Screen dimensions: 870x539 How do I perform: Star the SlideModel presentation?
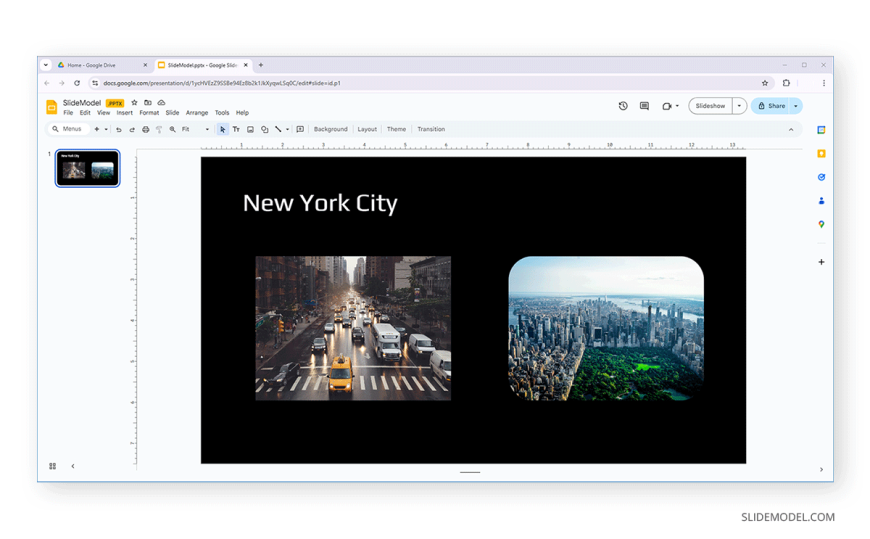click(134, 103)
